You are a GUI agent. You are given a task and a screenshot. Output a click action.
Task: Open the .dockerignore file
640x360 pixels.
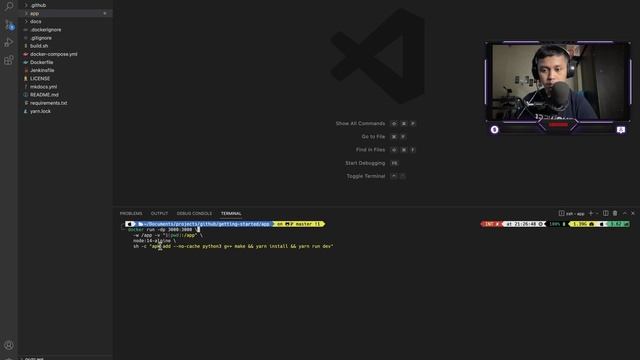tap(45, 30)
